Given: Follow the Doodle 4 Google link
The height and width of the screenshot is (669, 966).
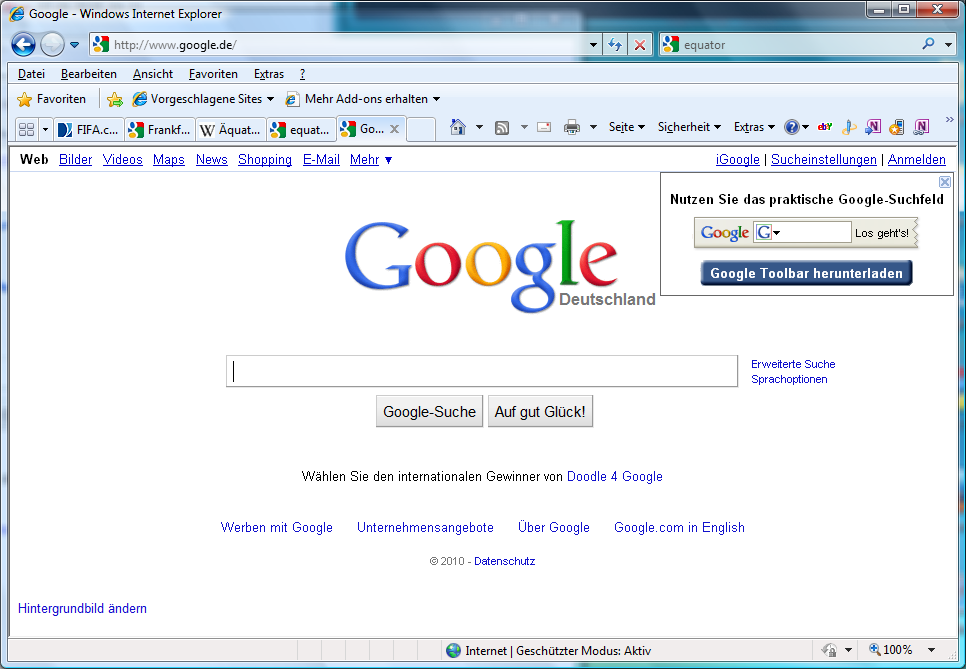Looking at the screenshot, I should (614, 477).
